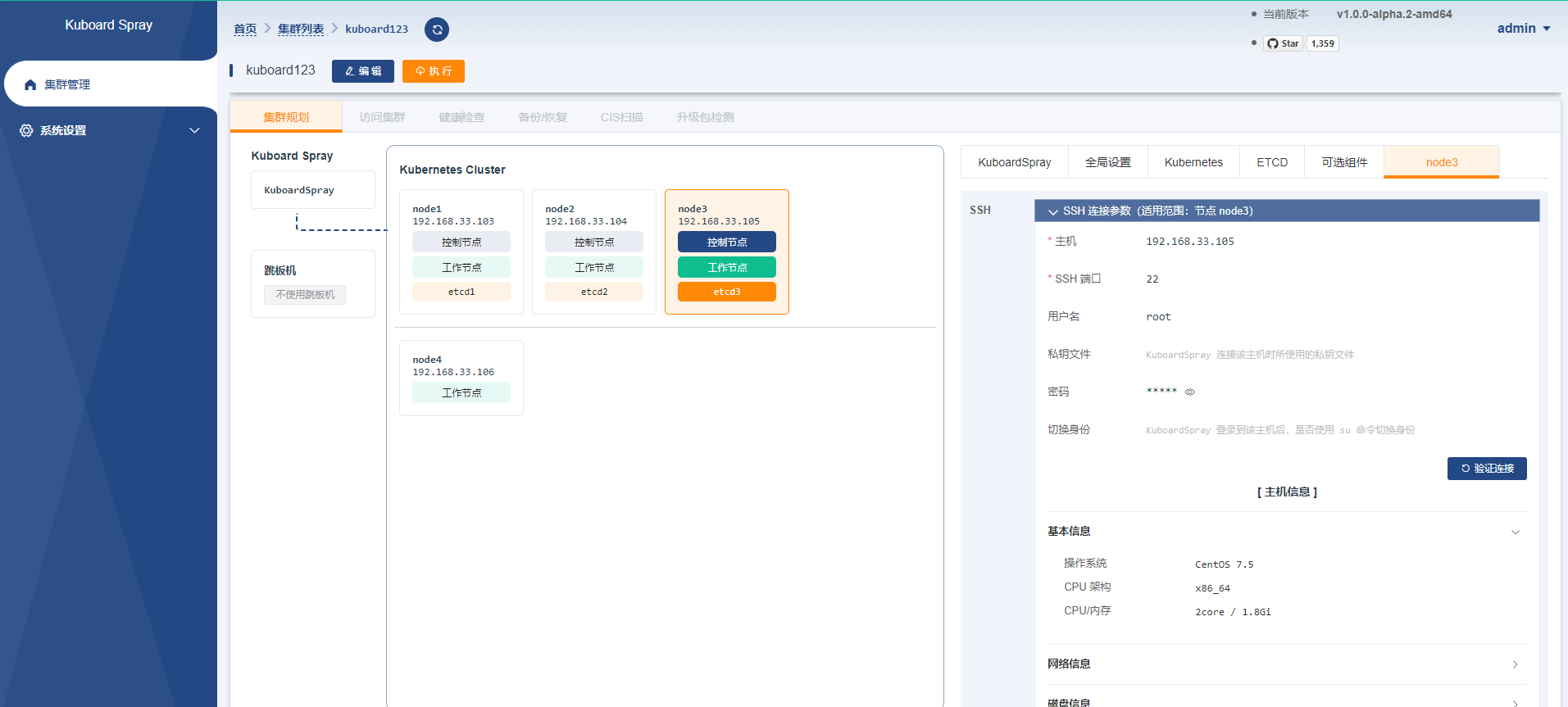
Task: Select the node2 card
Action: click(x=594, y=252)
